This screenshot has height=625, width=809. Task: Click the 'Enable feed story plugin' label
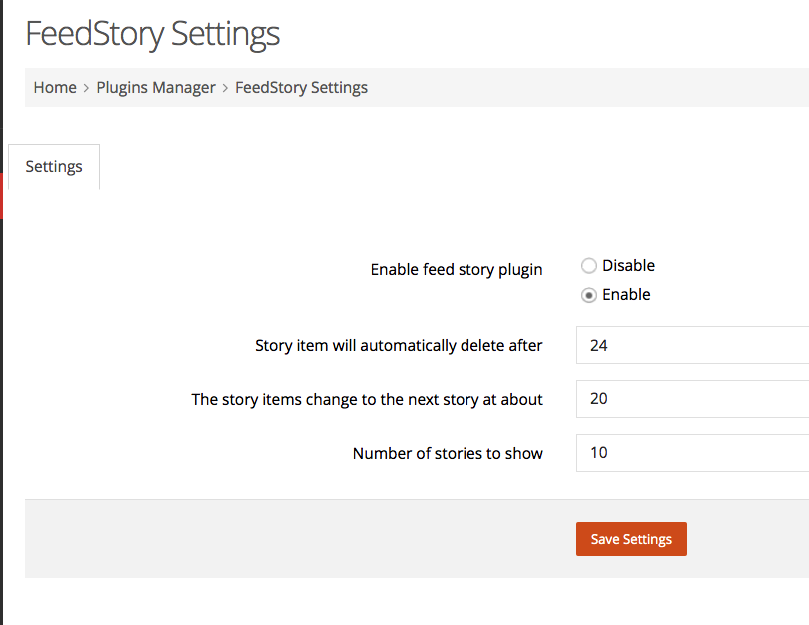tap(457, 270)
